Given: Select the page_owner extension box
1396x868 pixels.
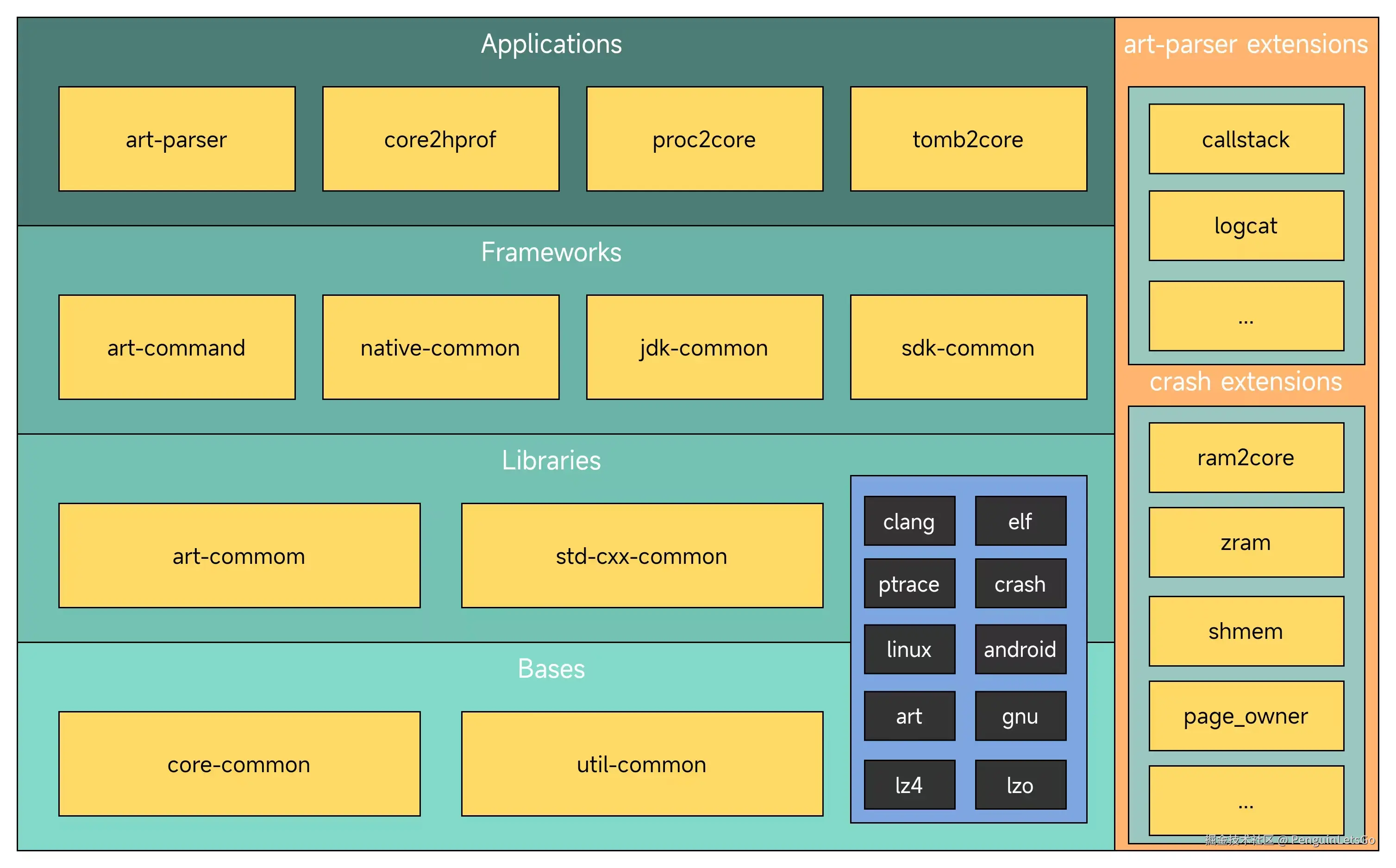Looking at the screenshot, I should click(1246, 716).
